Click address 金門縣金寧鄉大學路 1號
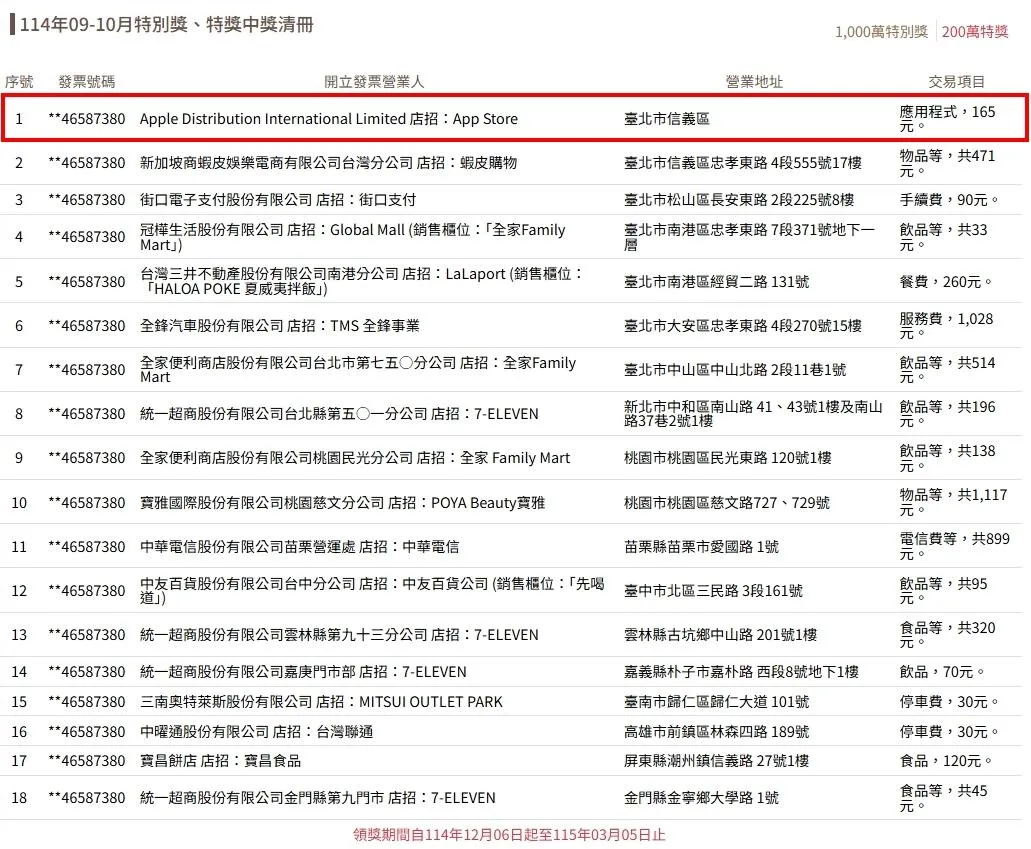Image resolution: width=1031 pixels, height=849 pixels. coord(702,798)
